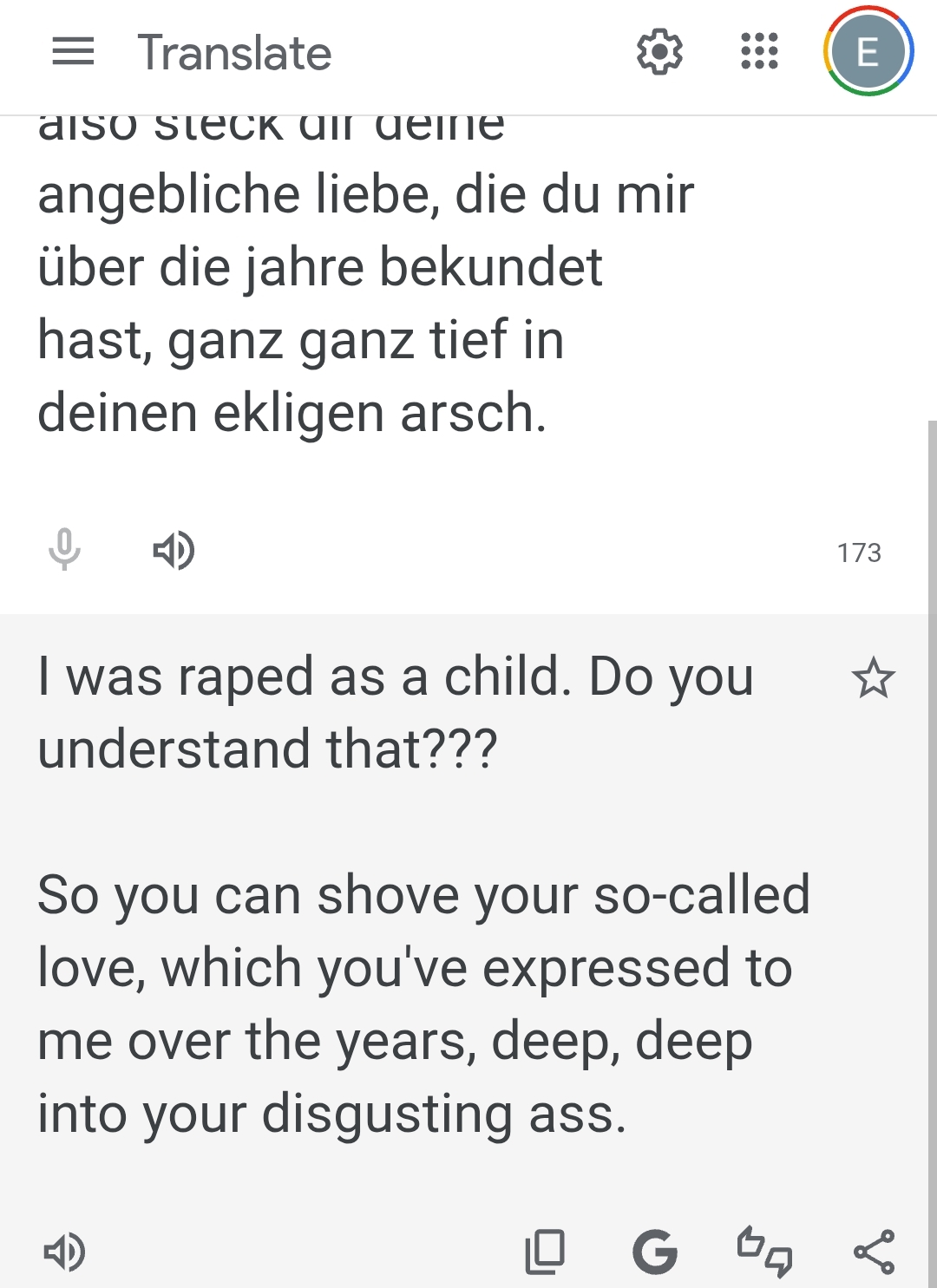Search the translation with Google icon

point(654,1252)
